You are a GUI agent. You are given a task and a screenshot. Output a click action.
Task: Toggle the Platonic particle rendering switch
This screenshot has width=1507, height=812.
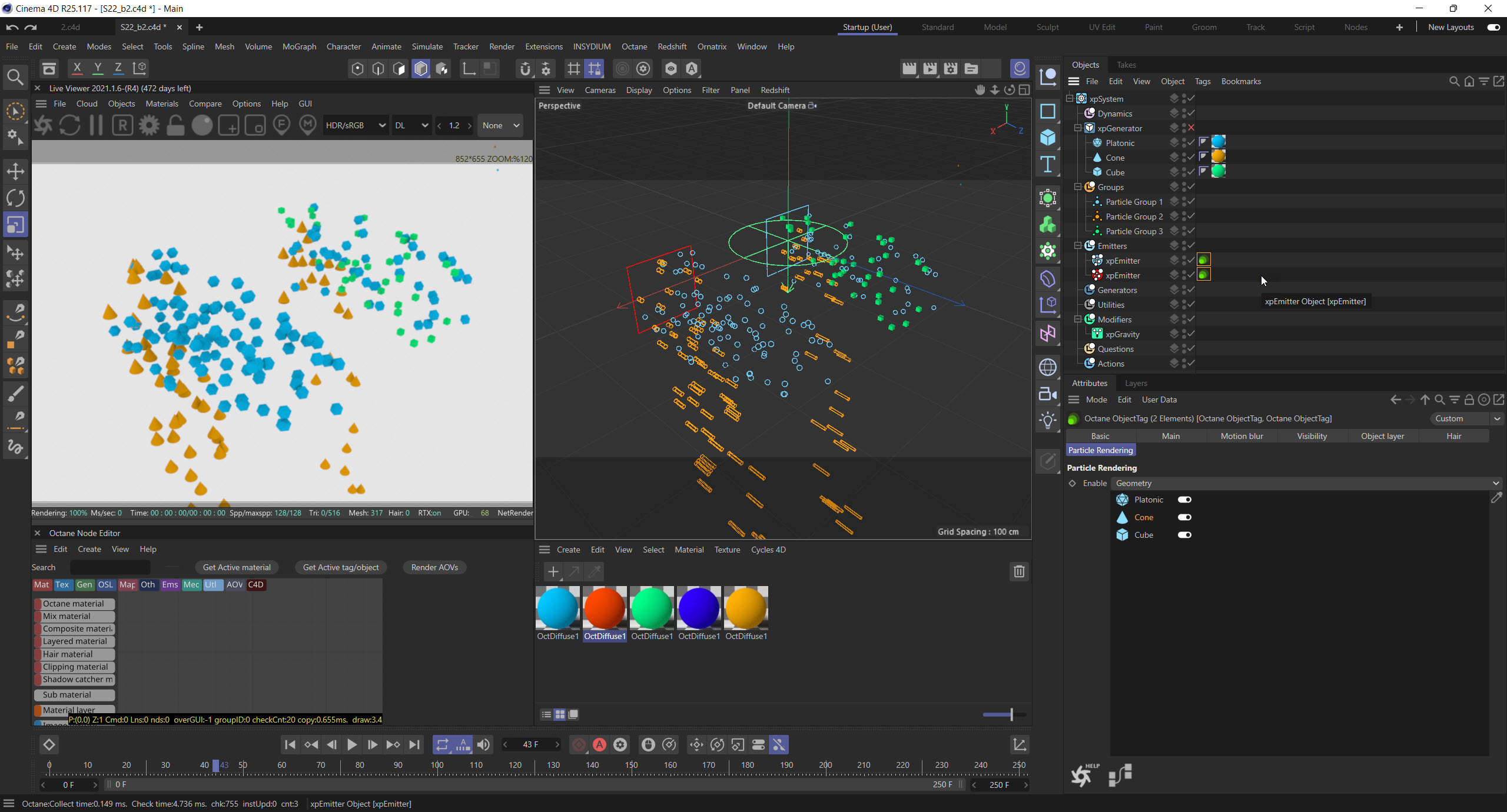pos(1184,500)
